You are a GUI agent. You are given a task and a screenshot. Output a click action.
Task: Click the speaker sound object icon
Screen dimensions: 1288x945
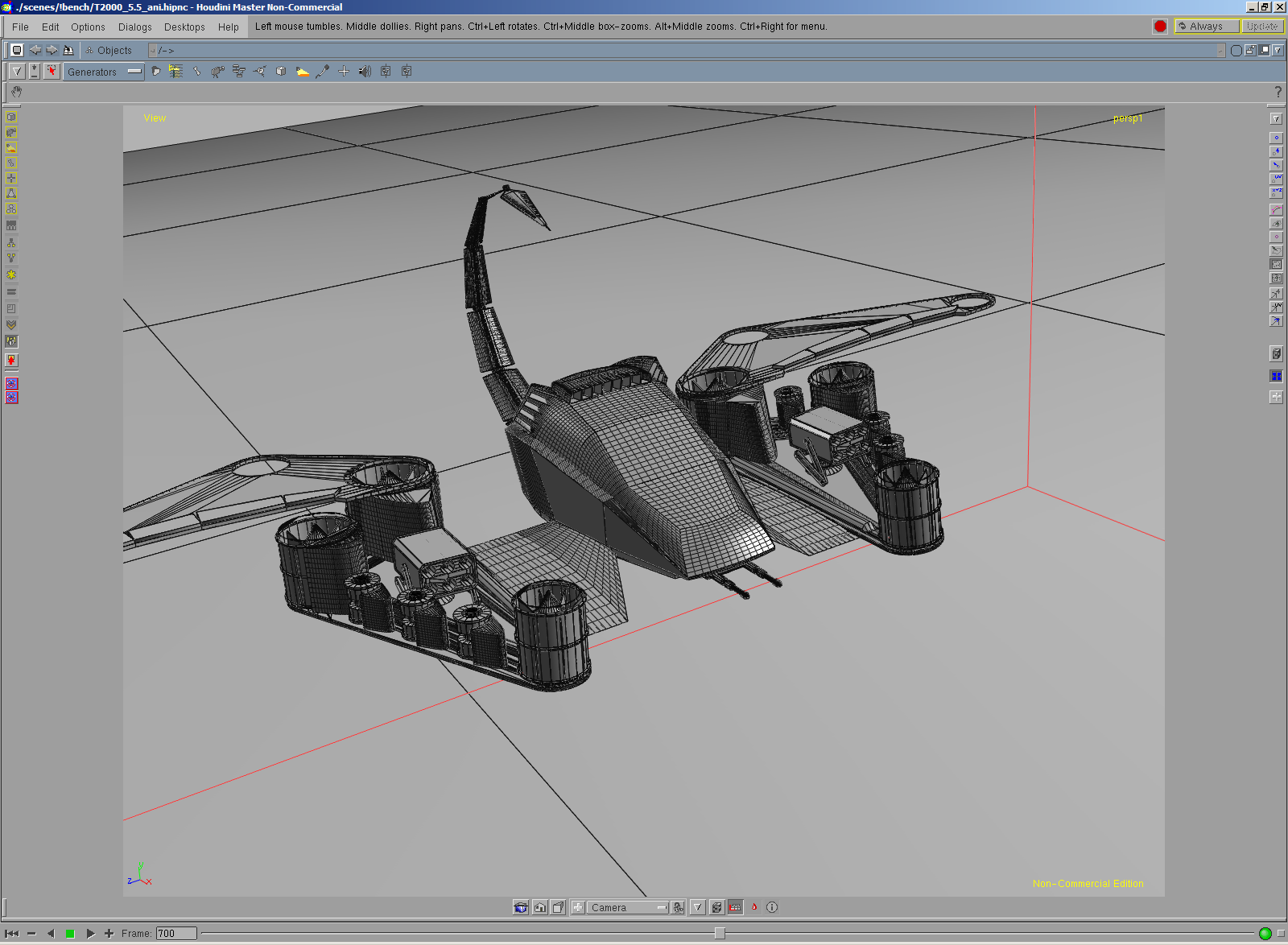click(x=365, y=72)
